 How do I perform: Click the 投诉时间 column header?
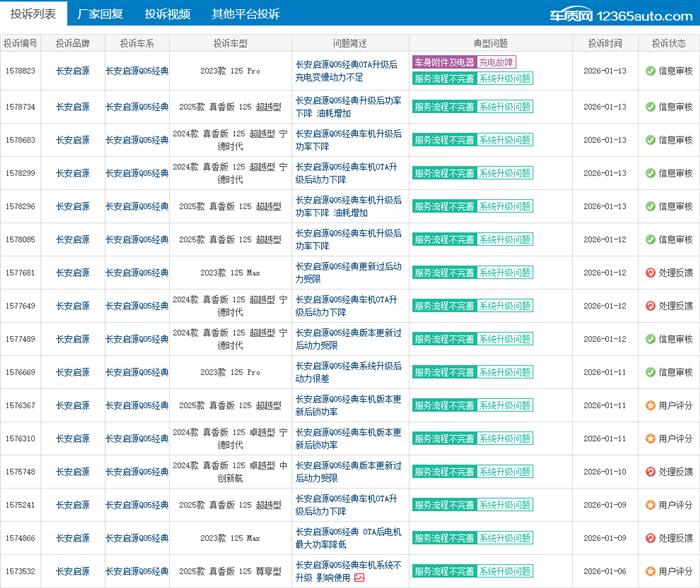pyautogui.click(x=604, y=43)
